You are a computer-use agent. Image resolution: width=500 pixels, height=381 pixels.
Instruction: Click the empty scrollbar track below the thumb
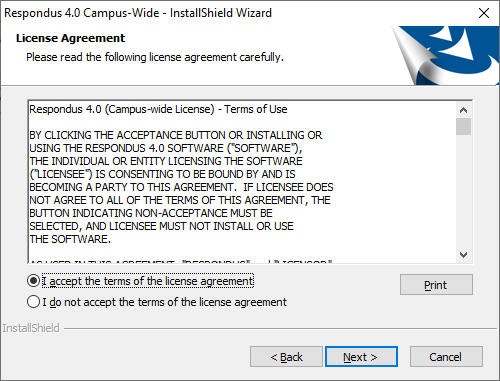click(463, 192)
